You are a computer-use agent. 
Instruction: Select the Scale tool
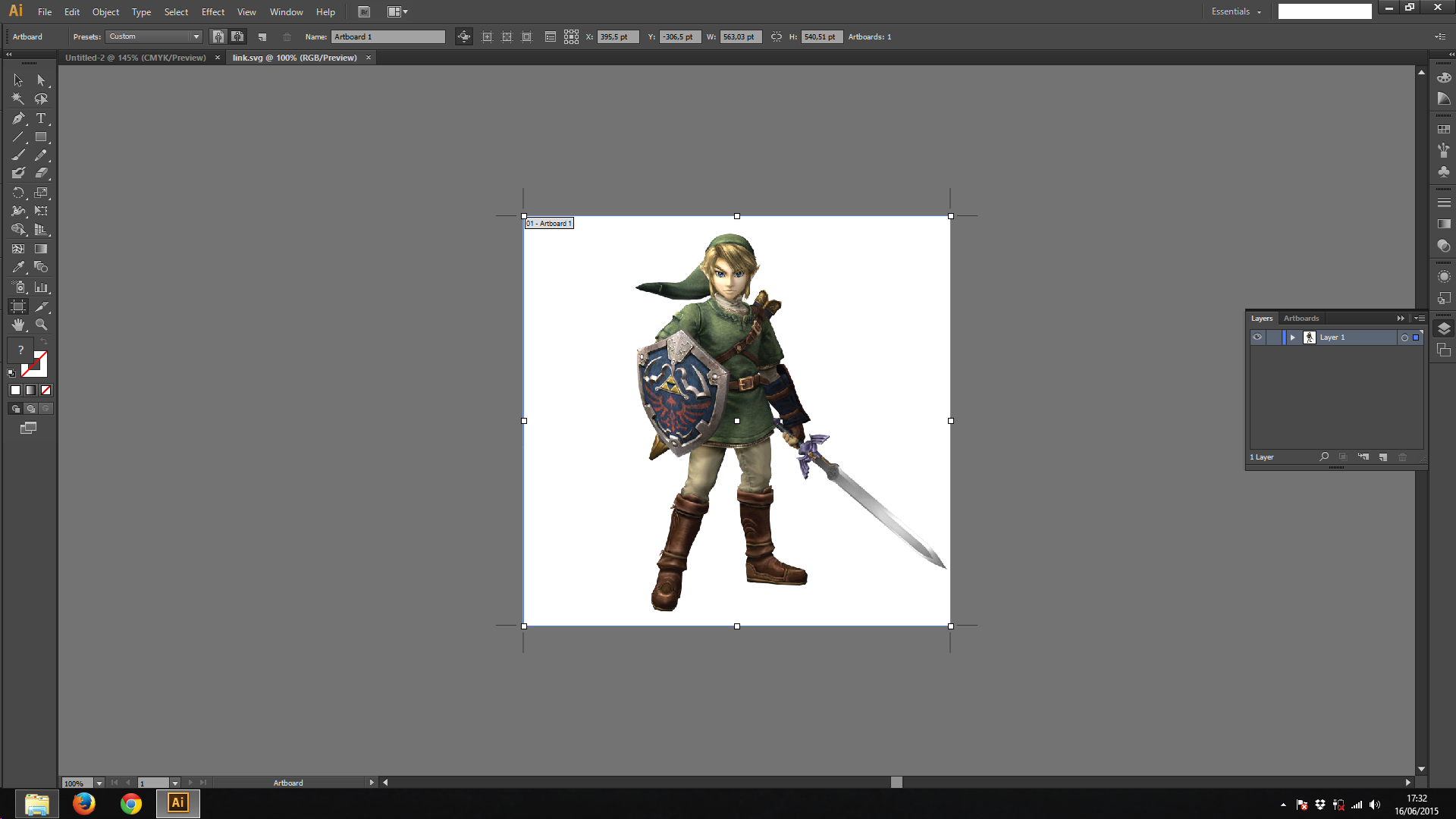coord(42,193)
